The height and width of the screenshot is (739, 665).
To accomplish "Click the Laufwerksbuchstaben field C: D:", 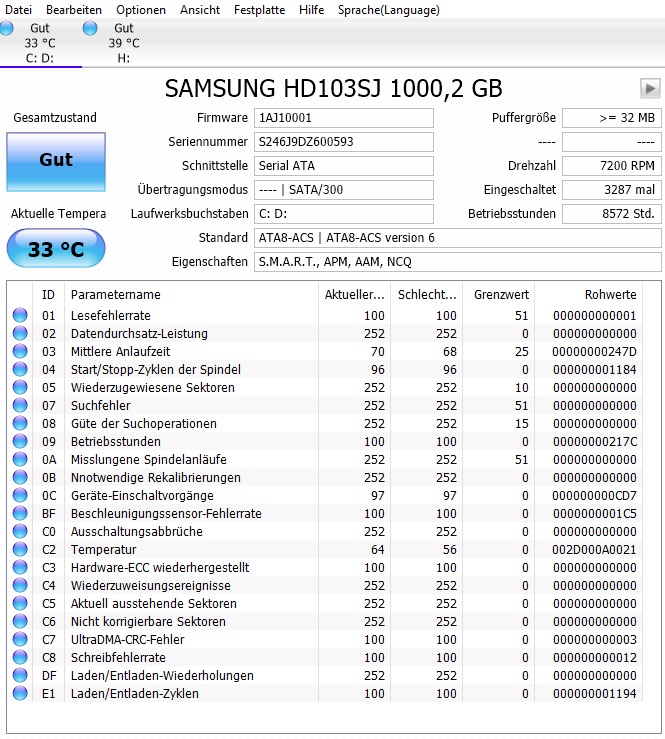I will [x=344, y=214].
